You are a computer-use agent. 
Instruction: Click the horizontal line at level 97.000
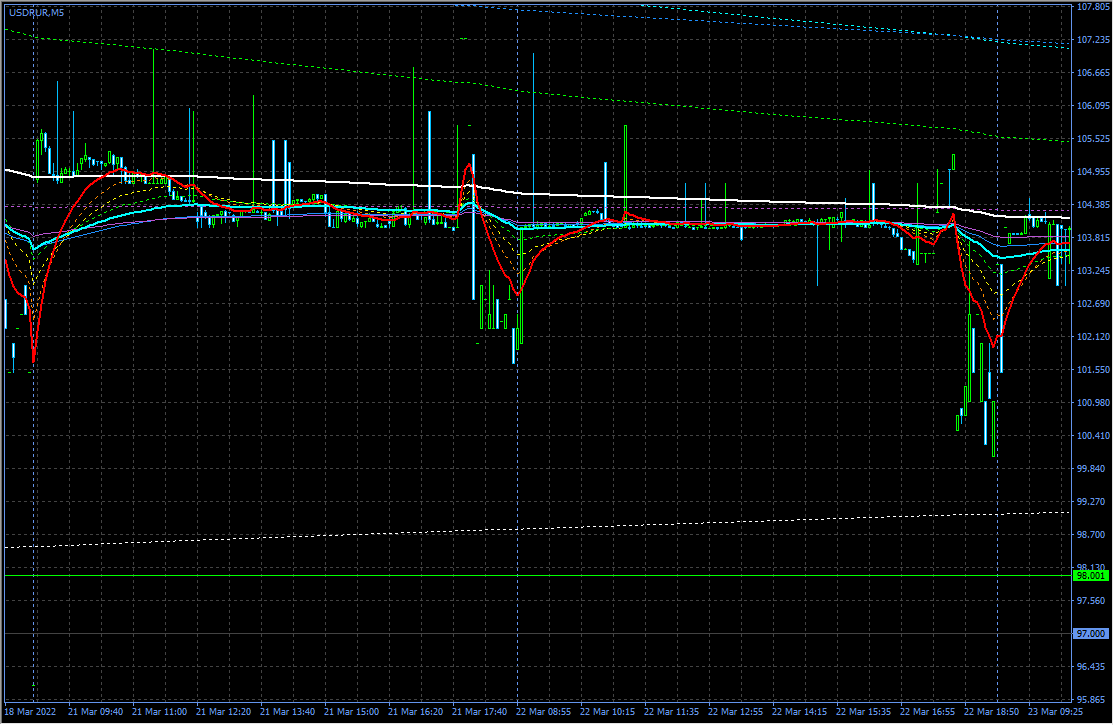[x=500, y=634]
